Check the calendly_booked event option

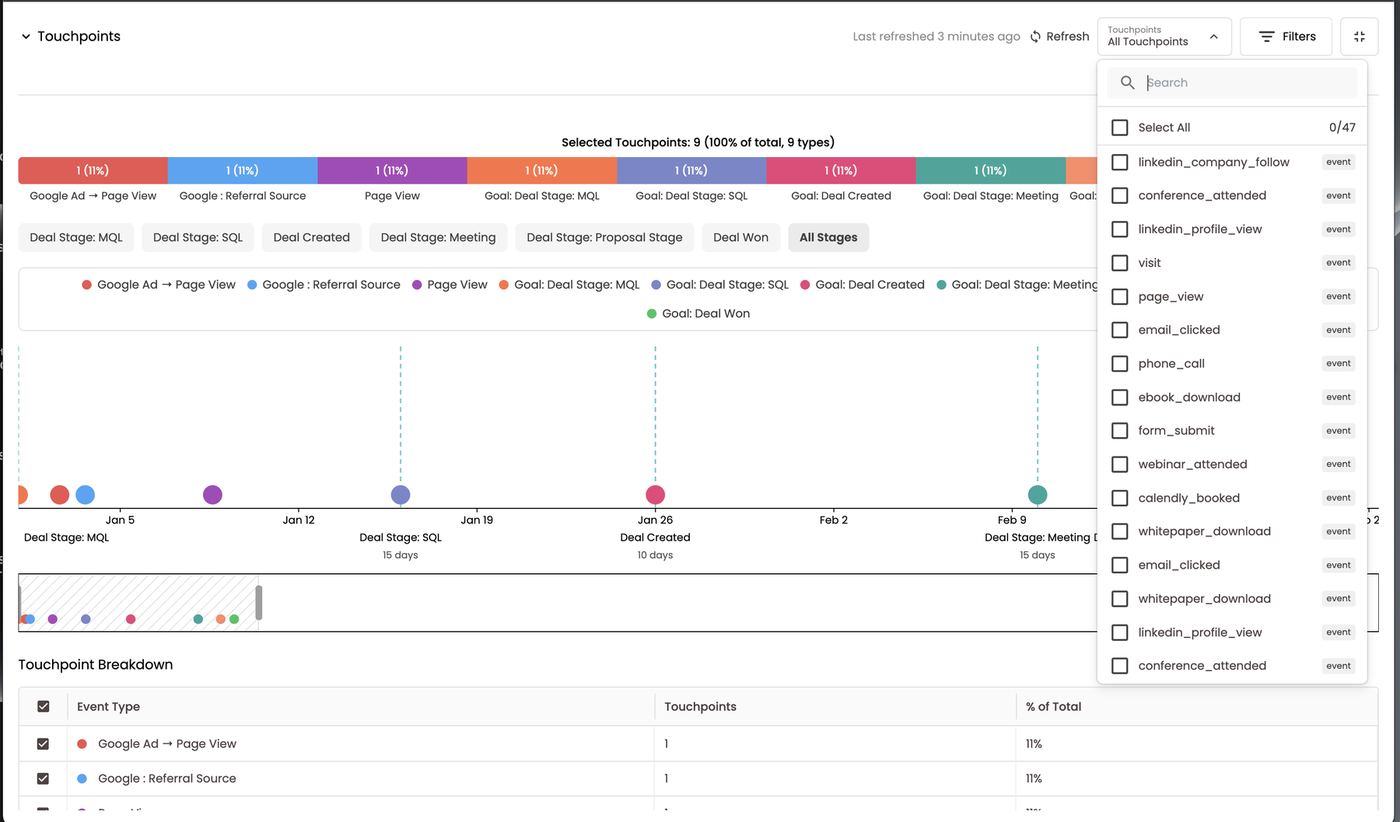(x=1120, y=498)
